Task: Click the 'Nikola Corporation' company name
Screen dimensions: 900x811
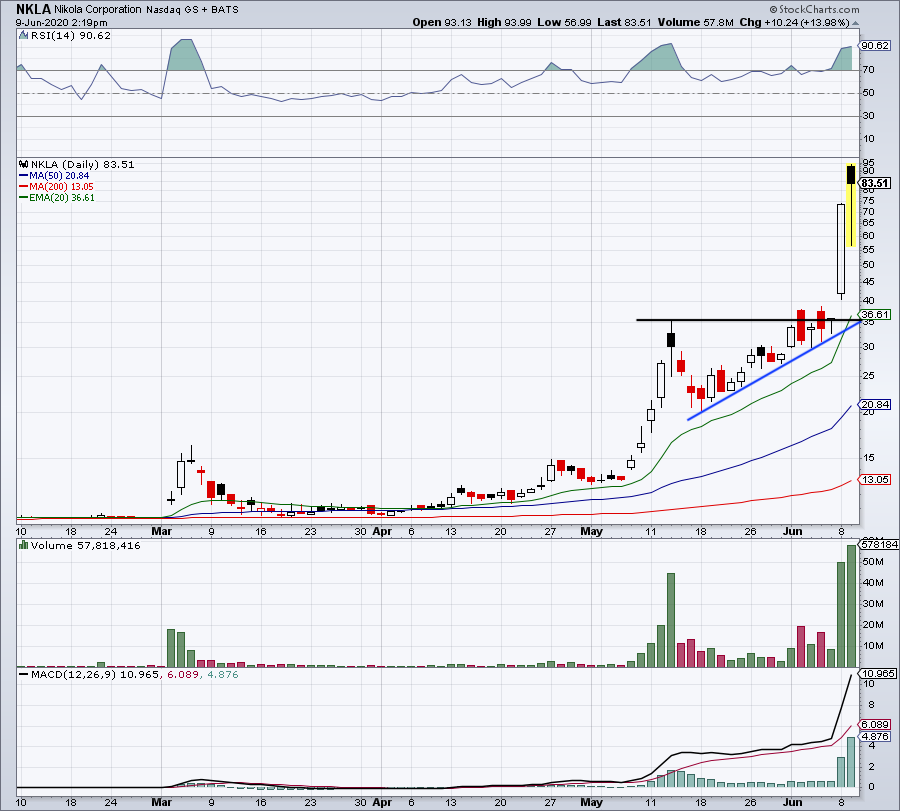Action: coord(98,10)
